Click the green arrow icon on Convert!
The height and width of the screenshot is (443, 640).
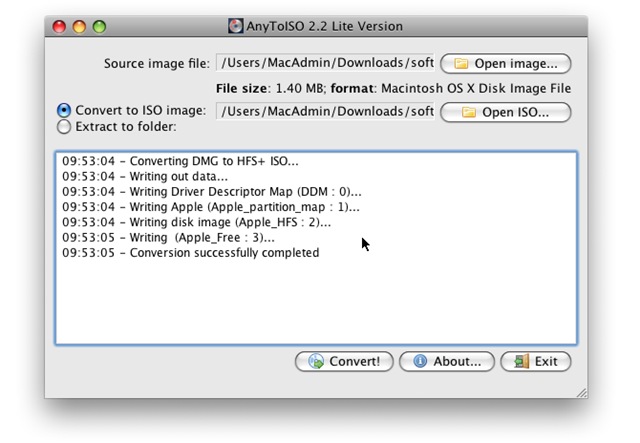tap(316, 362)
